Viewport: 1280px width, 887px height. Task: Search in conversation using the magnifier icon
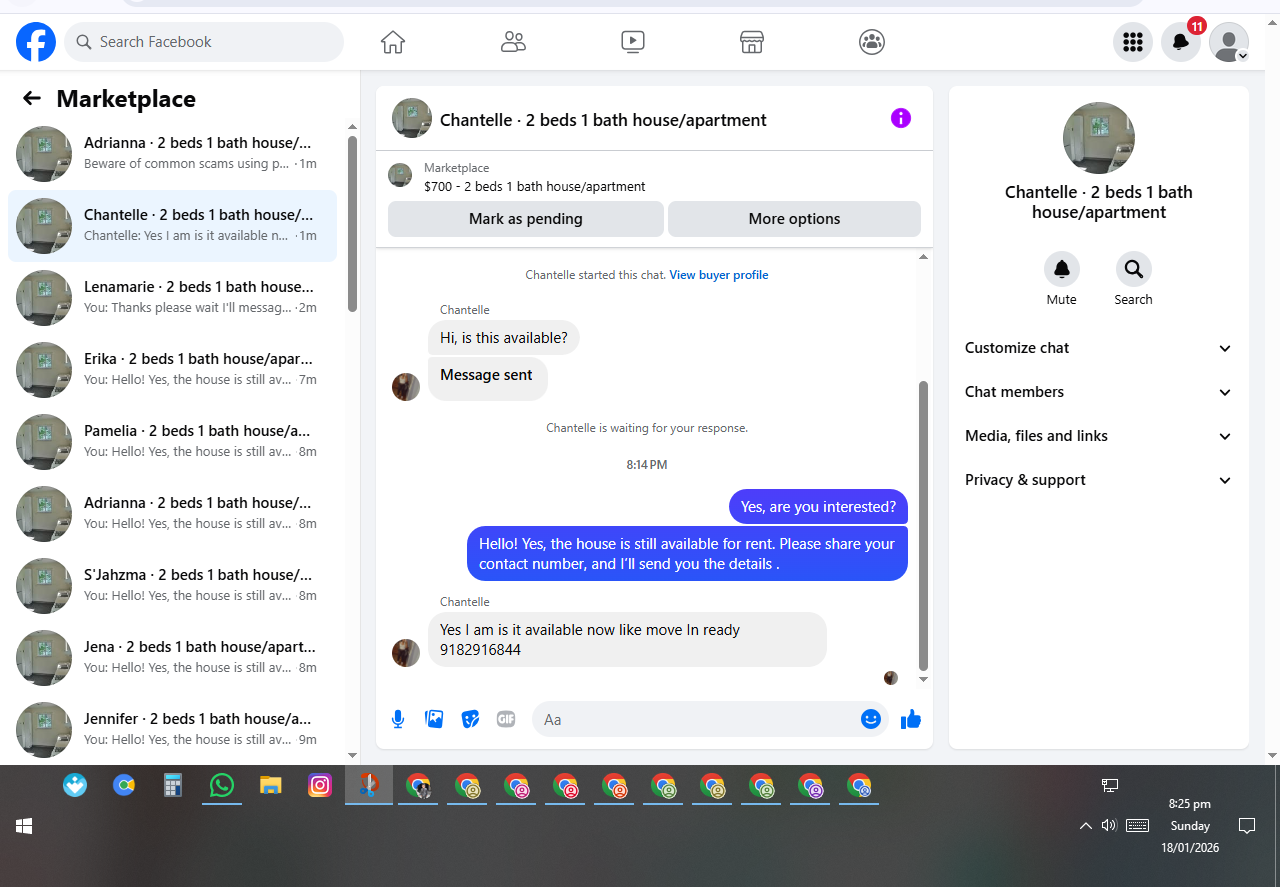click(1134, 269)
